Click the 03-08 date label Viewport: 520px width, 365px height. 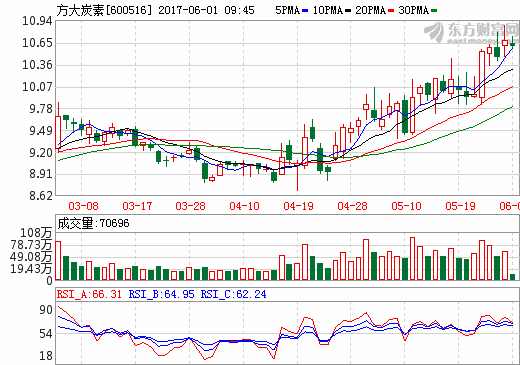[x=83, y=206]
